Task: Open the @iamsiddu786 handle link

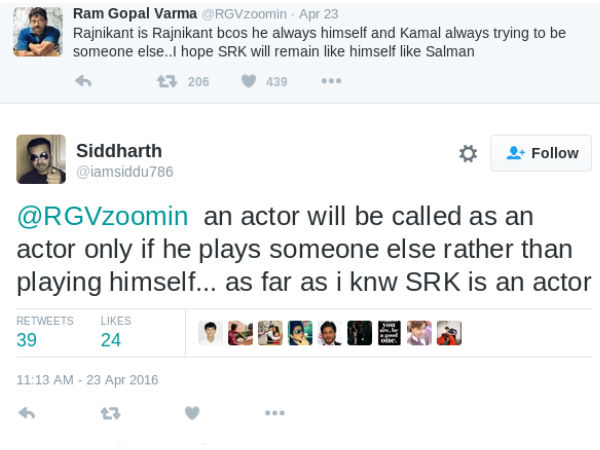Action: click(125, 172)
